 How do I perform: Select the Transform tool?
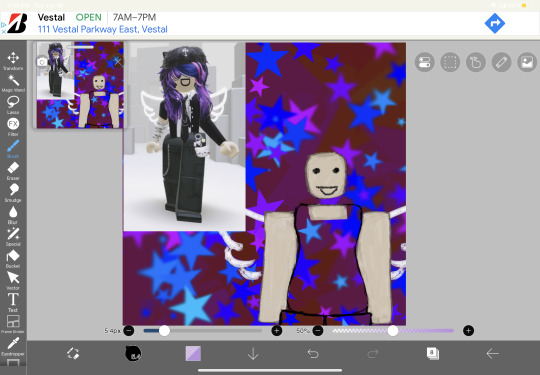[13, 61]
